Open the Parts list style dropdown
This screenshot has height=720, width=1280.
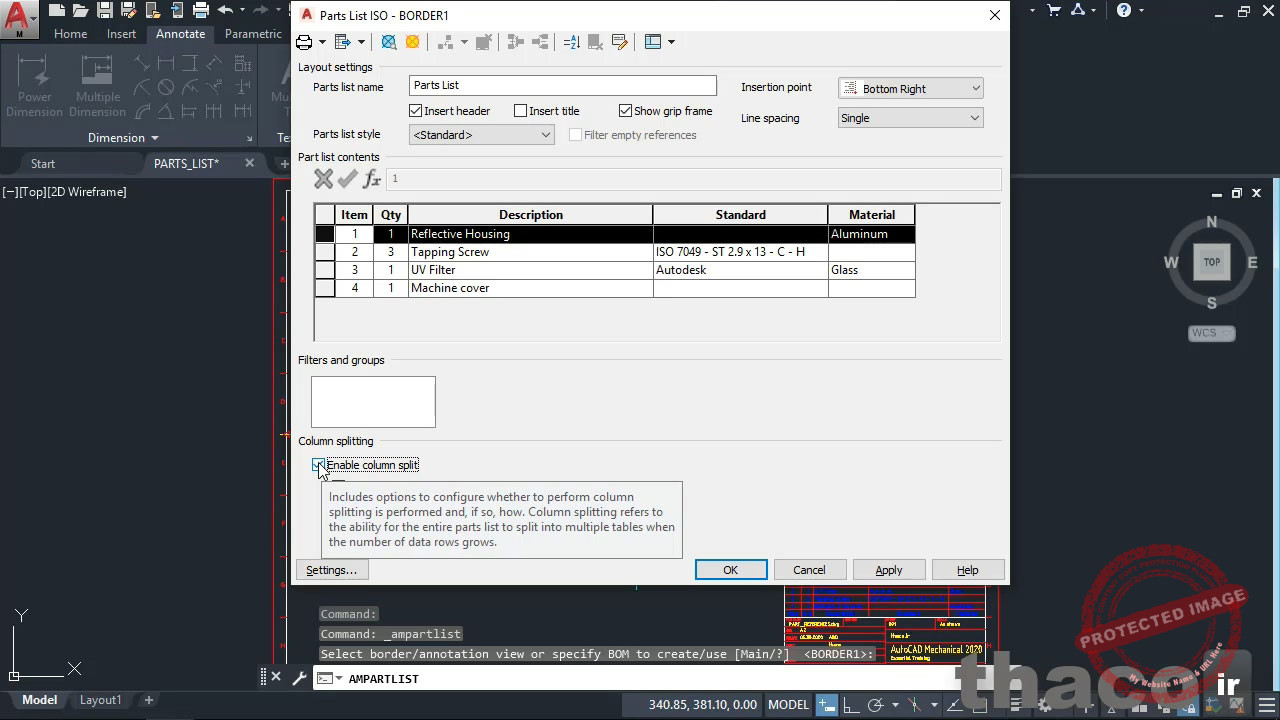coord(481,135)
